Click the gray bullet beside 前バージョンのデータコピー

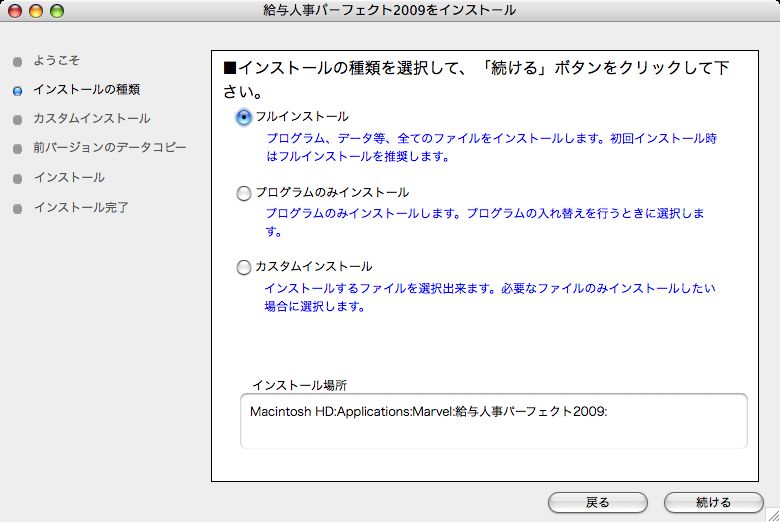pos(17,149)
